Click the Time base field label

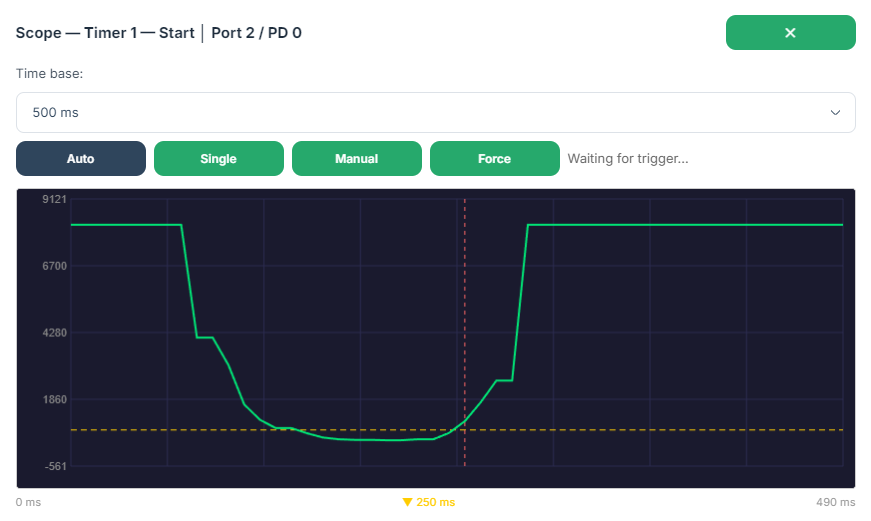[49, 75]
